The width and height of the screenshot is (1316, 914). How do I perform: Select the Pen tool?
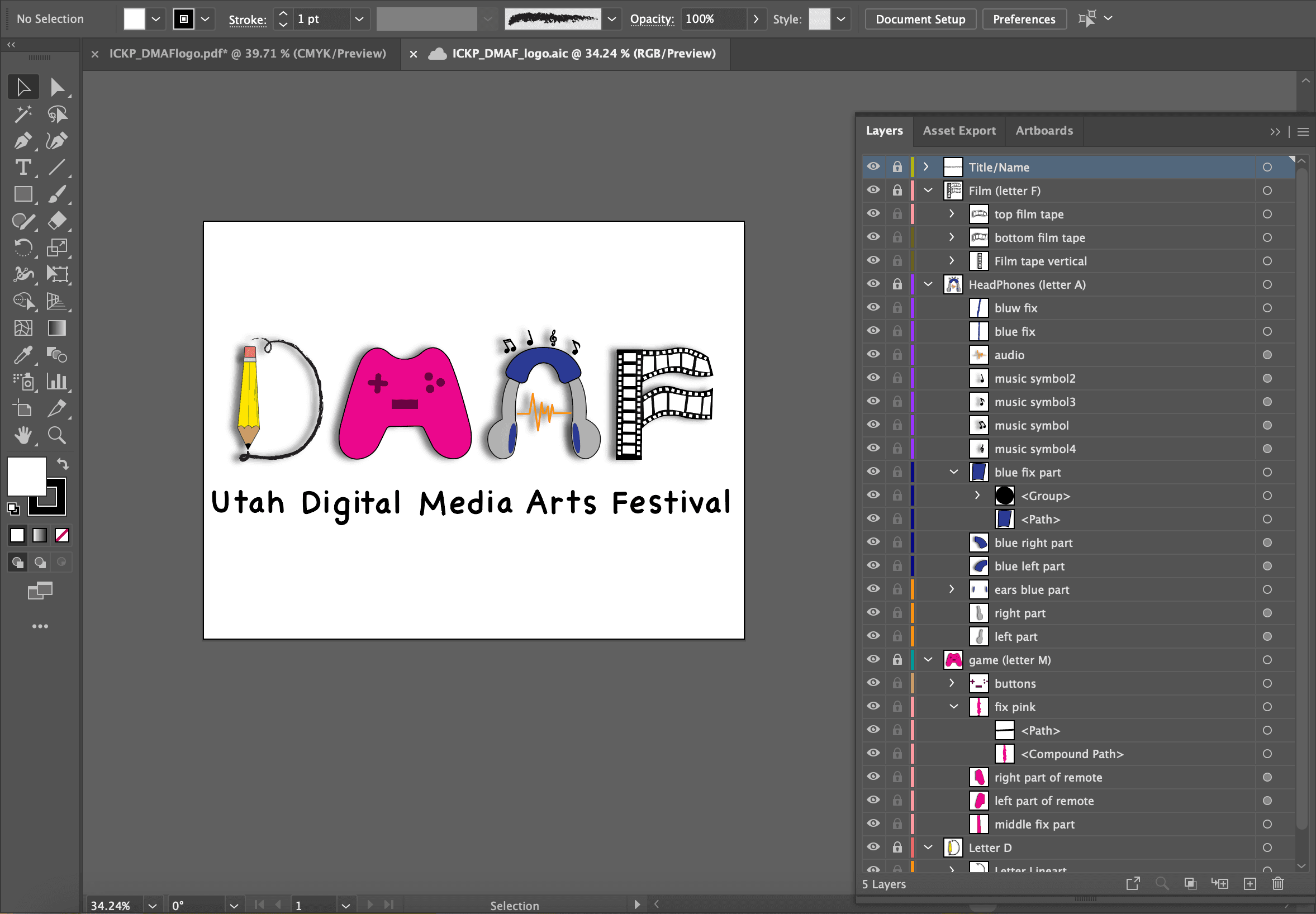23,141
